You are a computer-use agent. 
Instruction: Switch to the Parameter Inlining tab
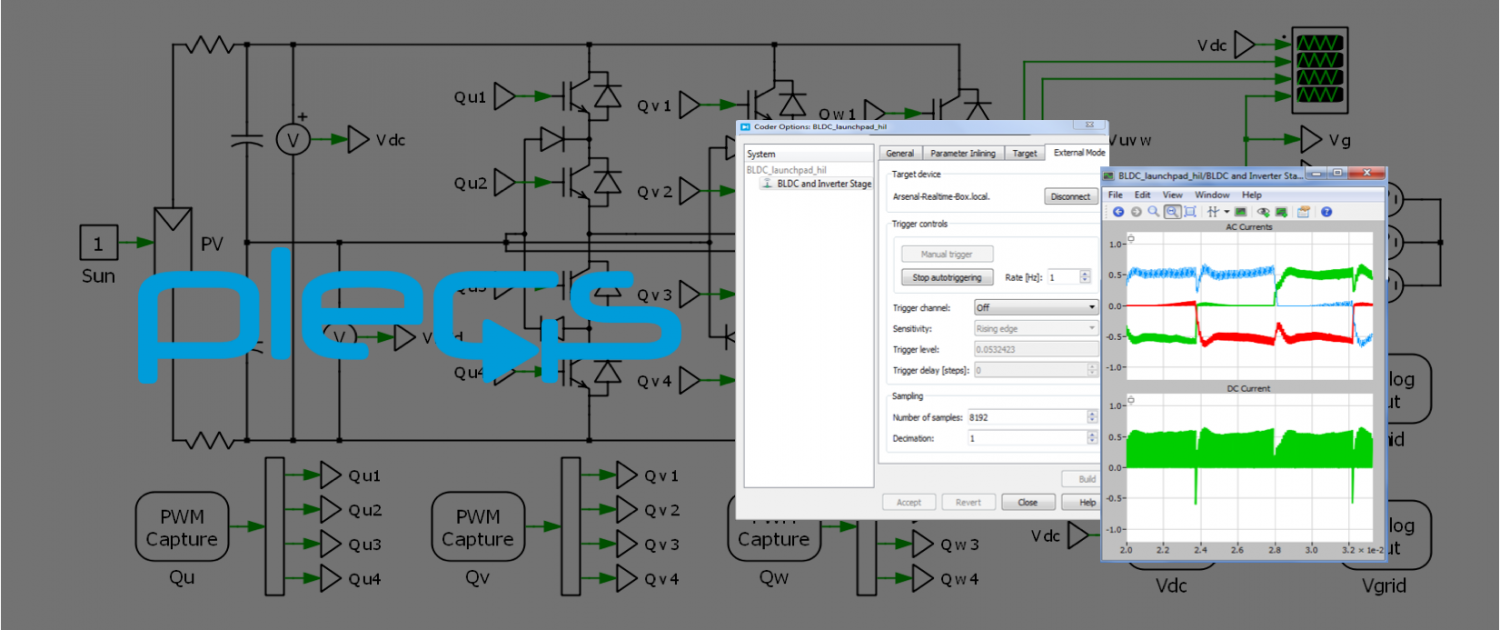tap(962, 153)
